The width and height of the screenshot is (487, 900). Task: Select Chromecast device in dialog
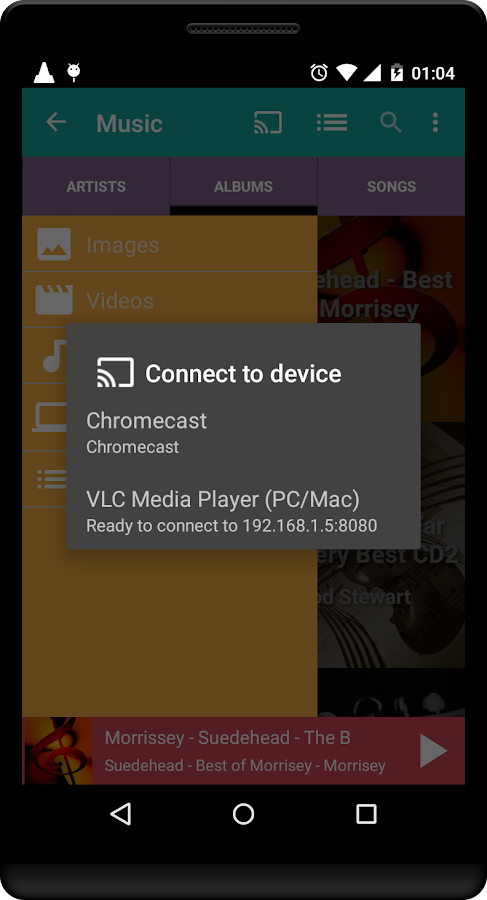coord(244,432)
